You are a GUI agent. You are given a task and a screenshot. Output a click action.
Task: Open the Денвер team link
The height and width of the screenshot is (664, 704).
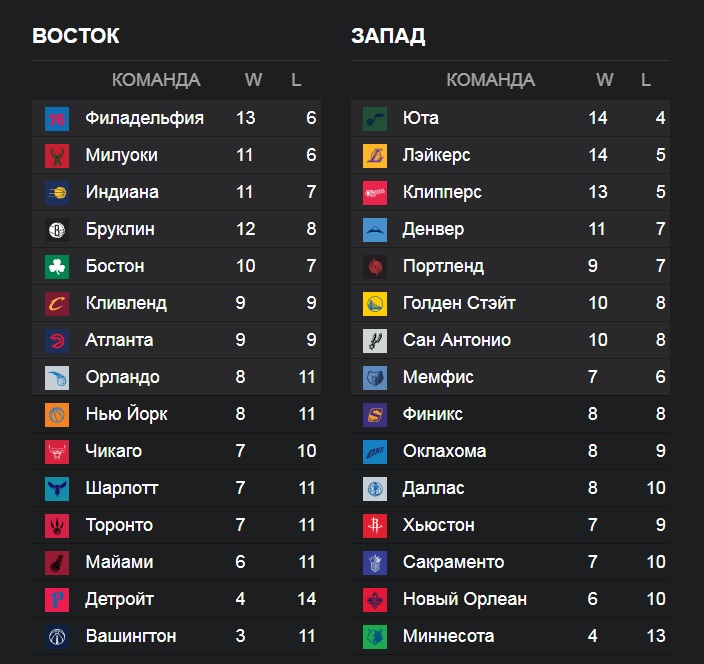pos(433,229)
